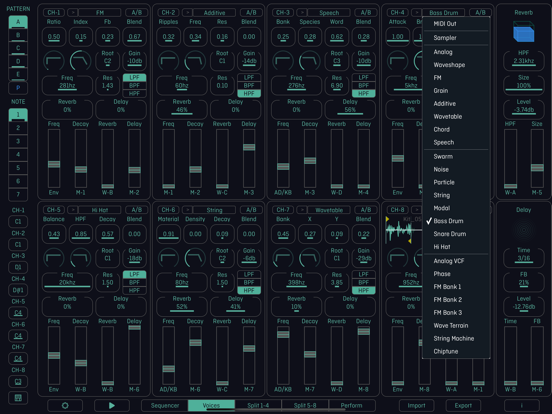Click CH-6 second filter curve icon
552x414 pixels.
coord(195,258)
